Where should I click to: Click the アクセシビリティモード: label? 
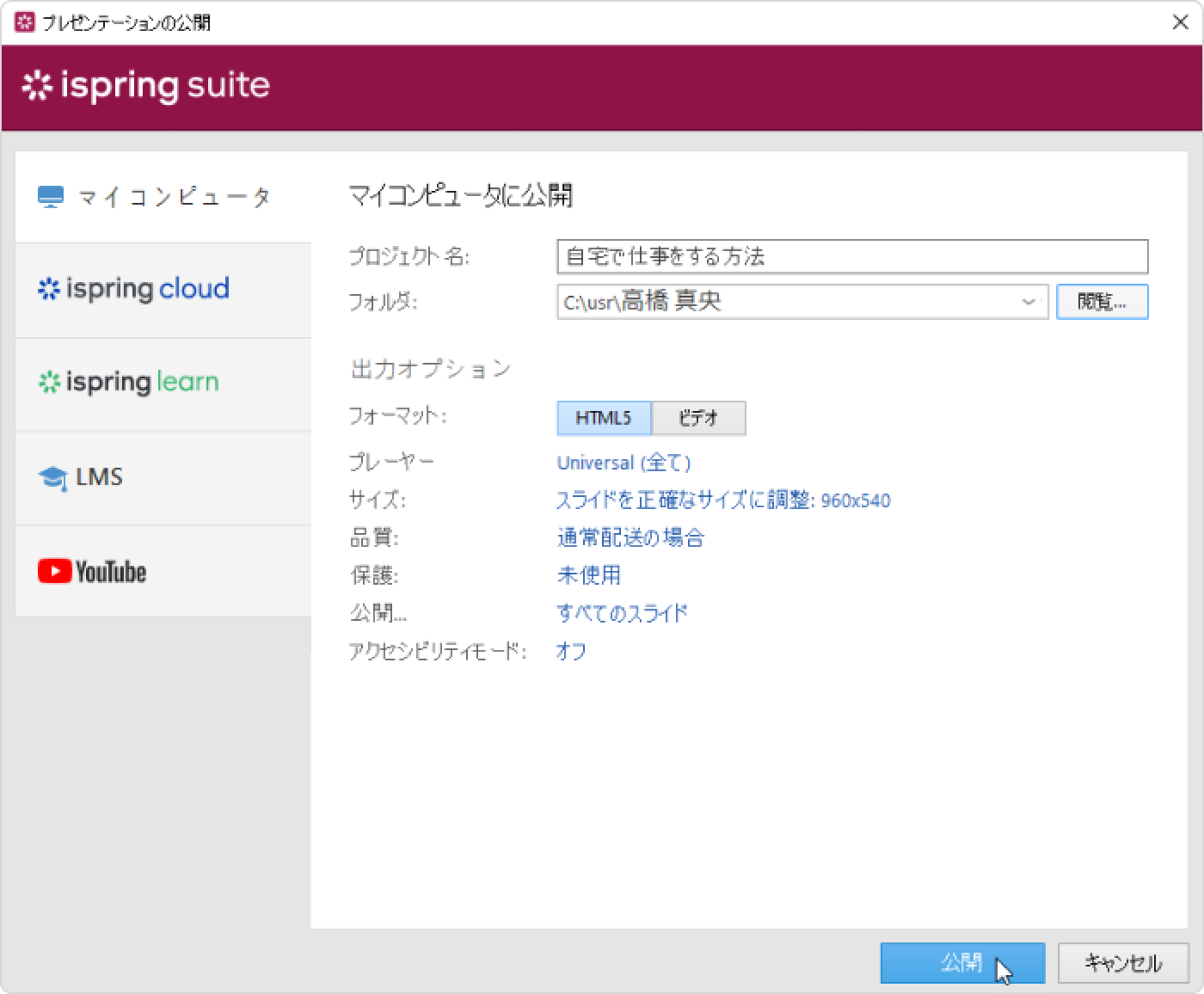438,651
